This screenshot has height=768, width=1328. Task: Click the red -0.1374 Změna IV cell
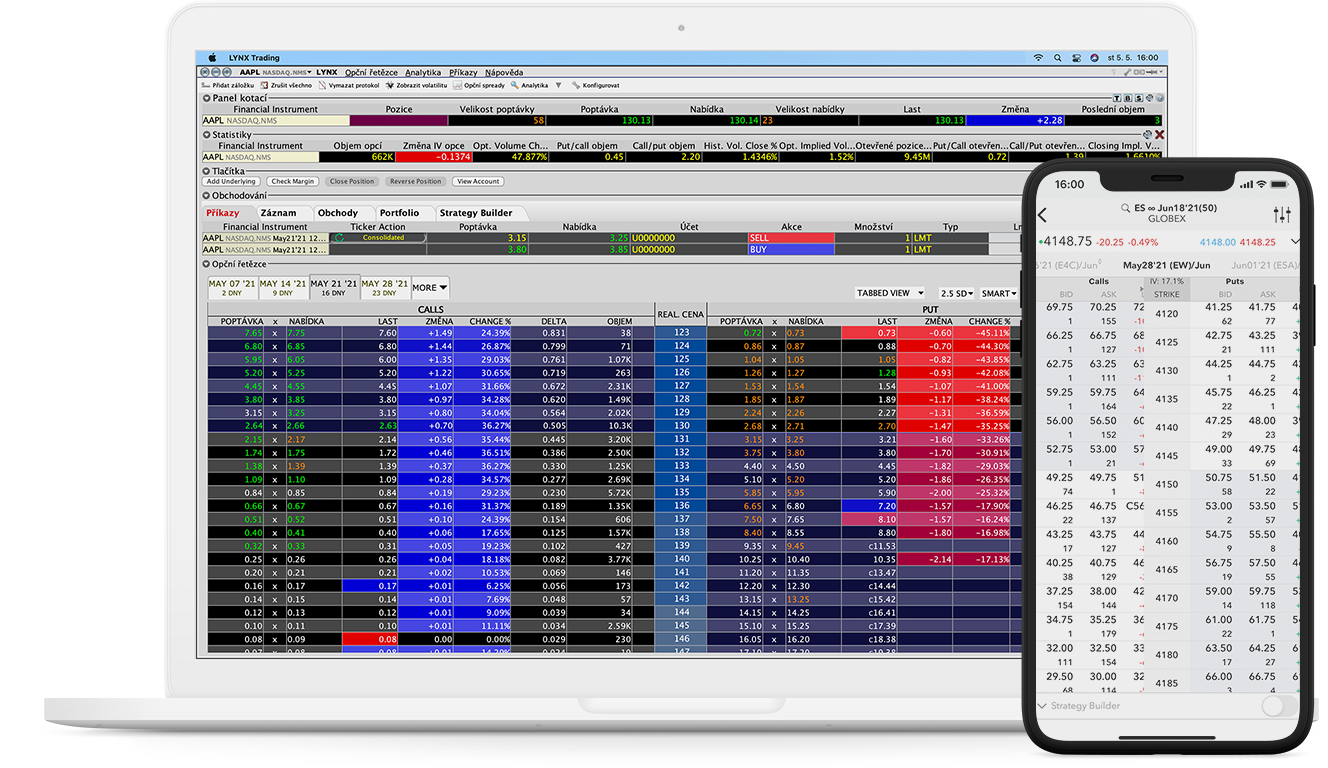[433, 157]
